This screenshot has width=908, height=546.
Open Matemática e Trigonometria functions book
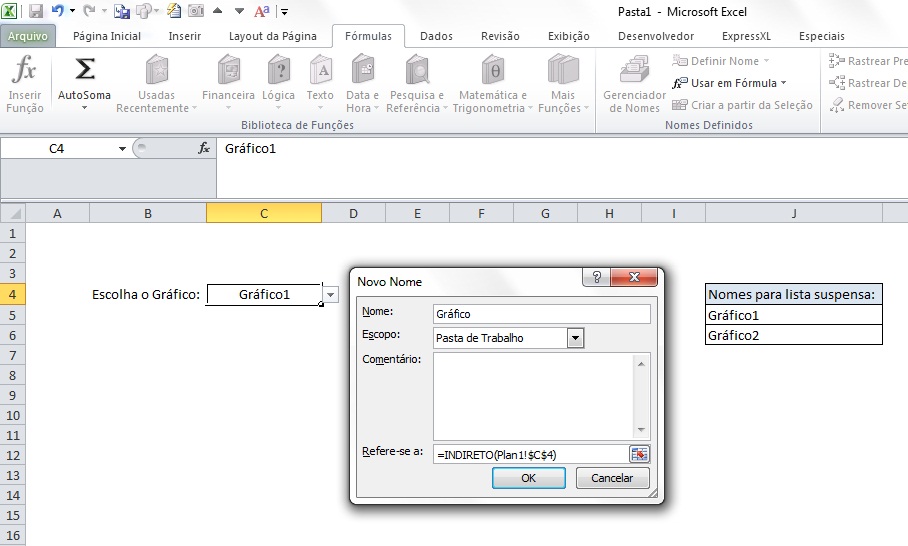tap(493, 69)
